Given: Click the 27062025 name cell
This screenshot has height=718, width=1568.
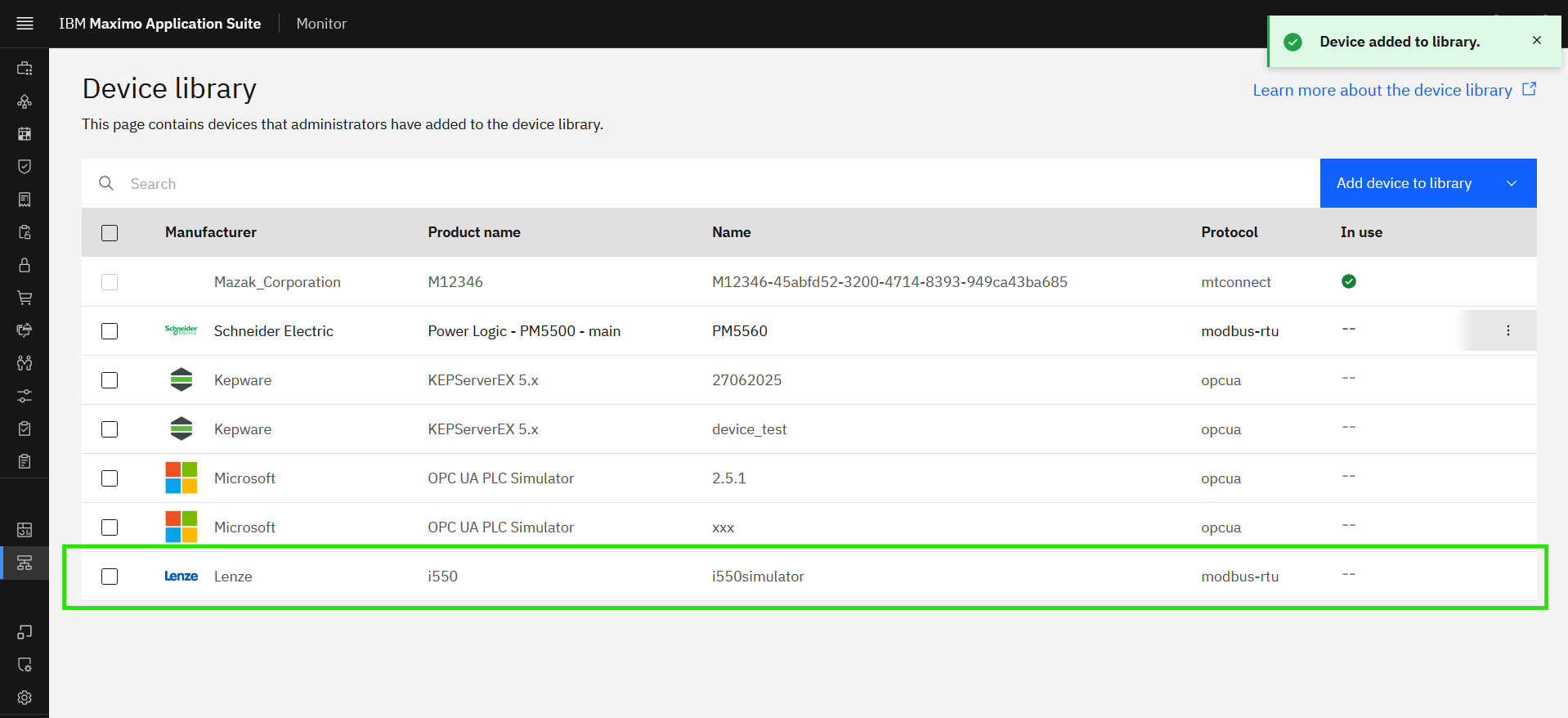Looking at the screenshot, I should pos(746,379).
